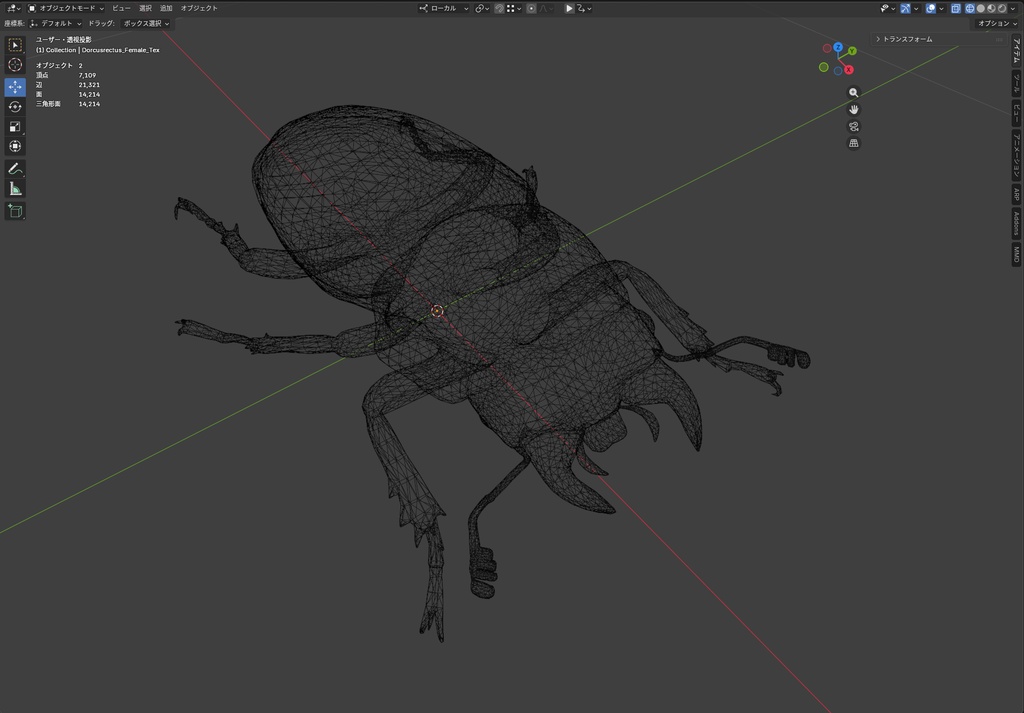
Task: Open the object mode dropdown
Action: (66, 8)
